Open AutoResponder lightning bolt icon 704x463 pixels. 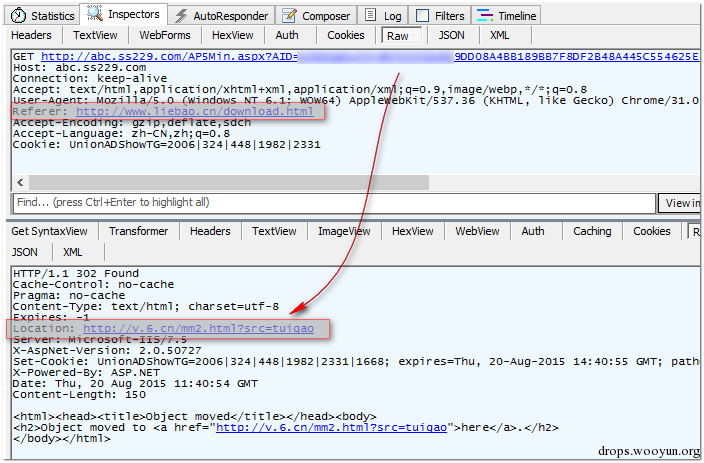pos(181,16)
